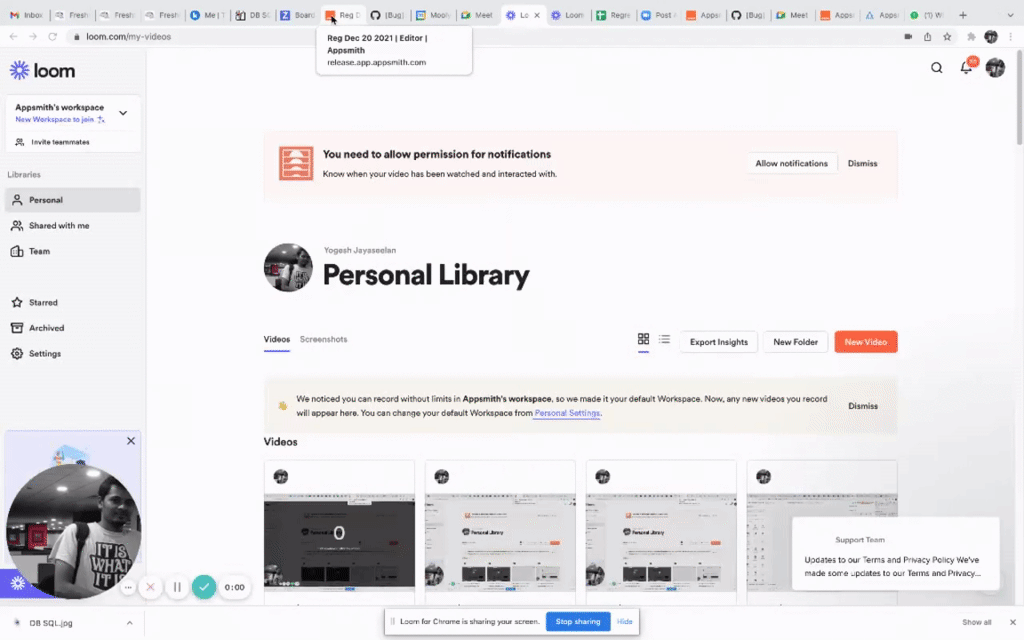Pause the Loom recording
The image size is (1024, 640).
coord(177,587)
